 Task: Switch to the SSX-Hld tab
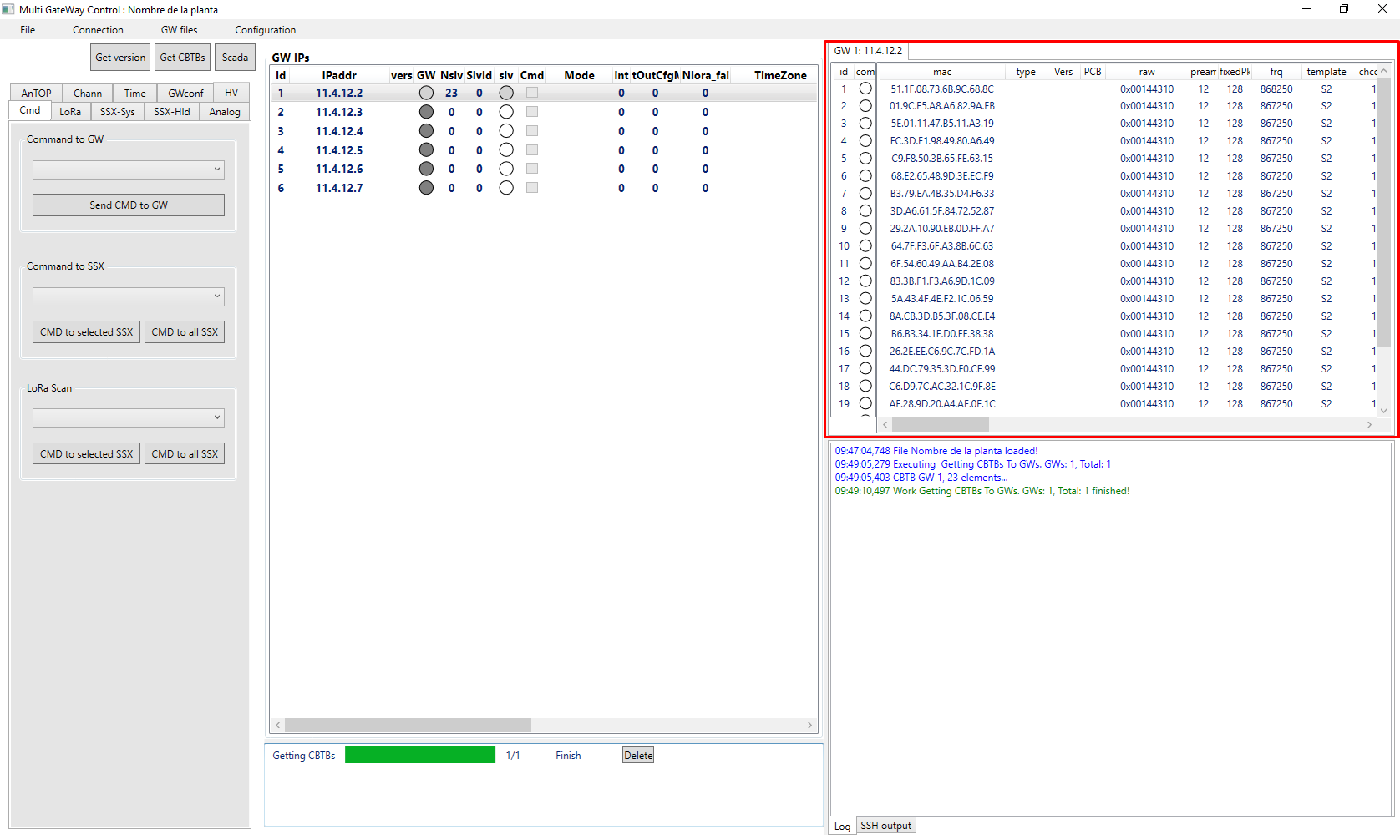(171, 110)
